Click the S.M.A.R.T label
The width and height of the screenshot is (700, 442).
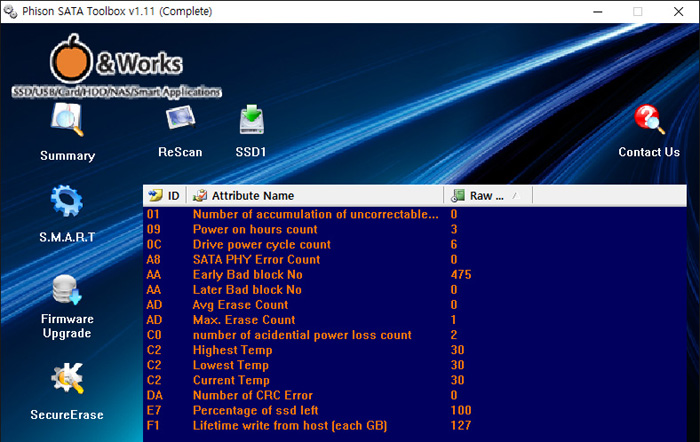click(x=67, y=237)
